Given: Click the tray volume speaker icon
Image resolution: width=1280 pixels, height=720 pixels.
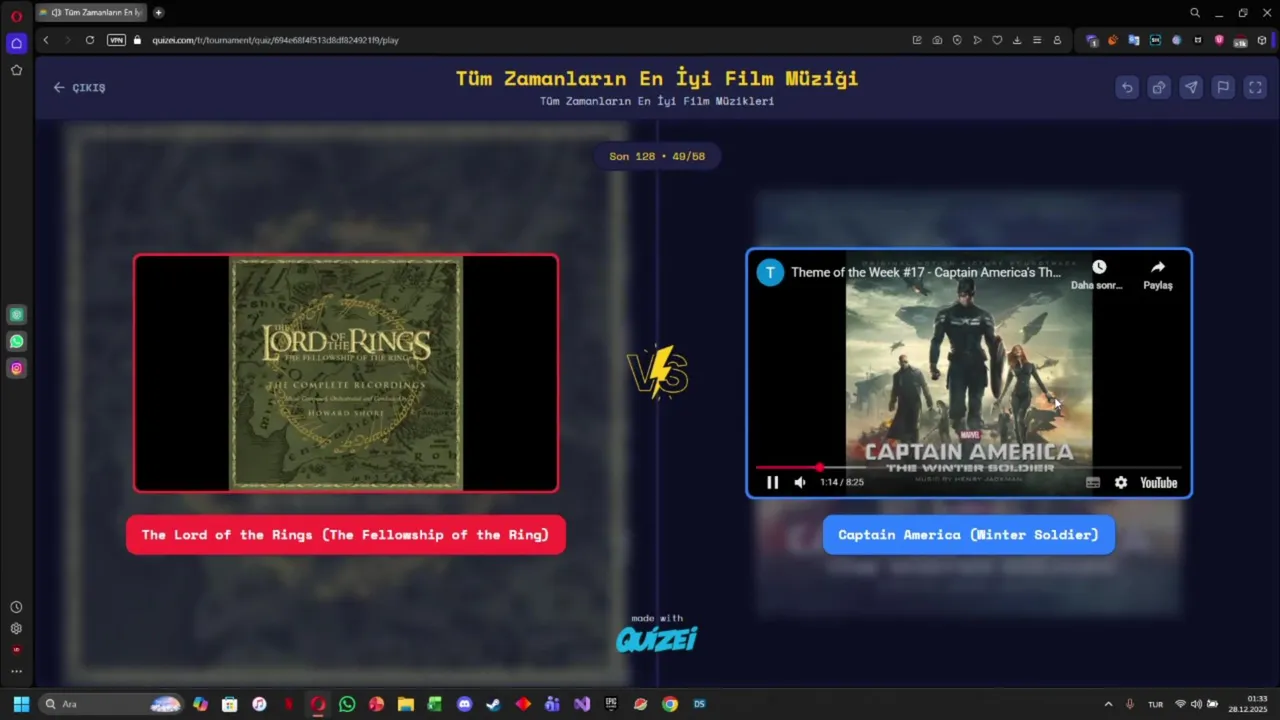Looking at the screenshot, I should [1196, 704].
